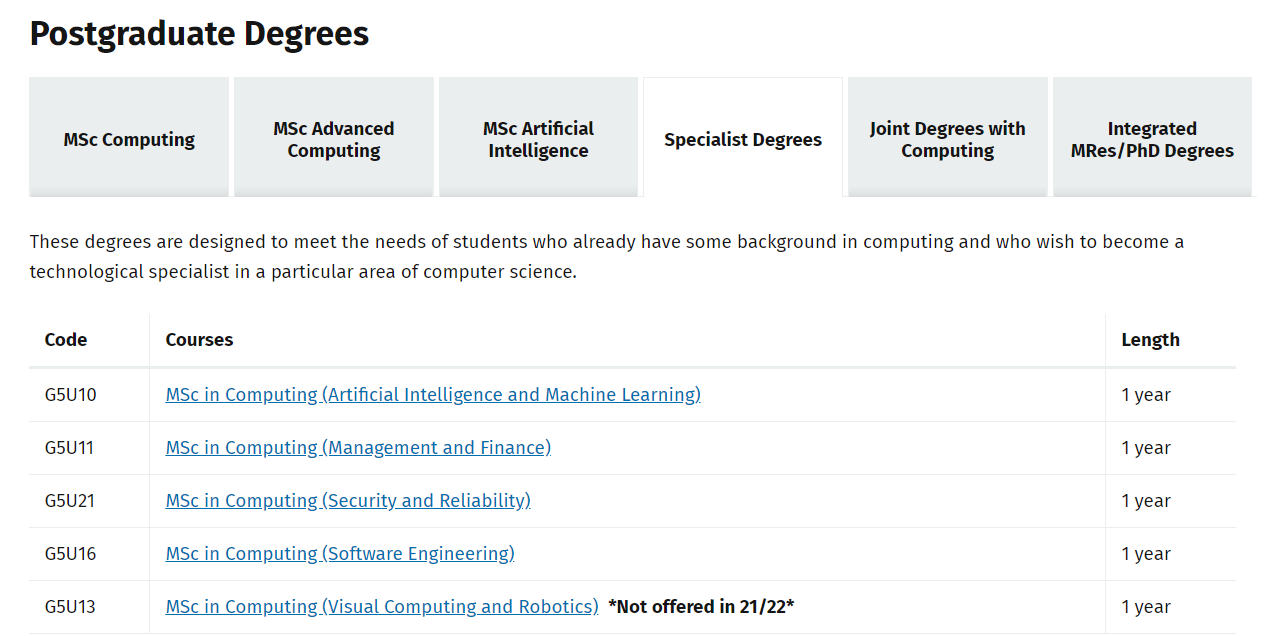Click the Courses column header
This screenshot has height=636, width=1282.
(199, 340)
